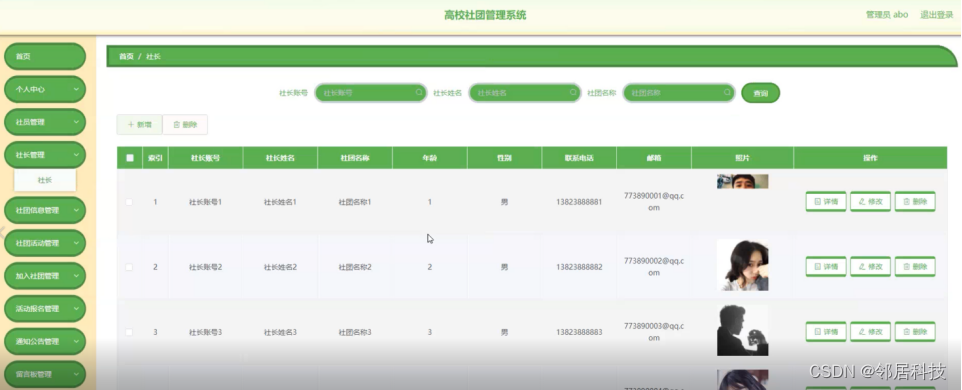
Task: Expand the 加入社团管理 sidebar menu
Action: point(45,275)
